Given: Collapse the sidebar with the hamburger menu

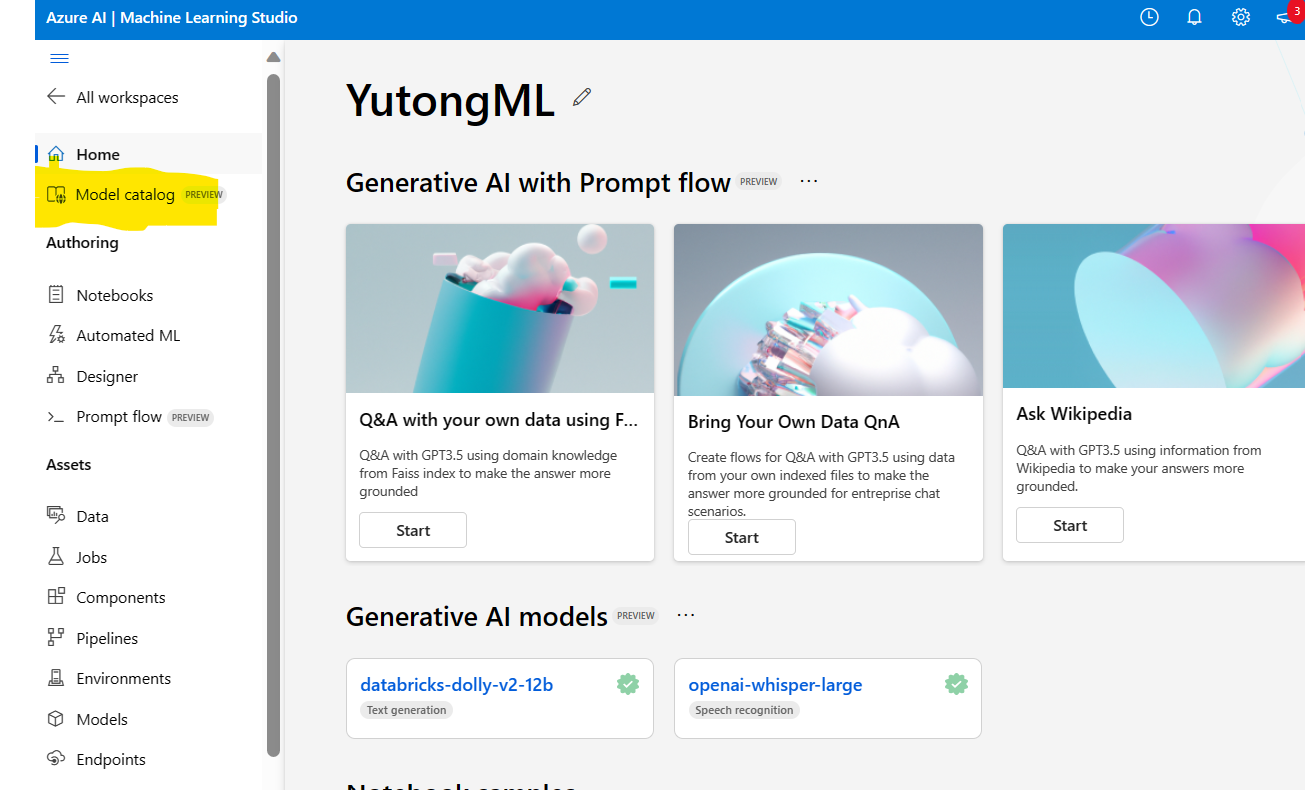Looking at the screenshot, I should pos(59,58).
